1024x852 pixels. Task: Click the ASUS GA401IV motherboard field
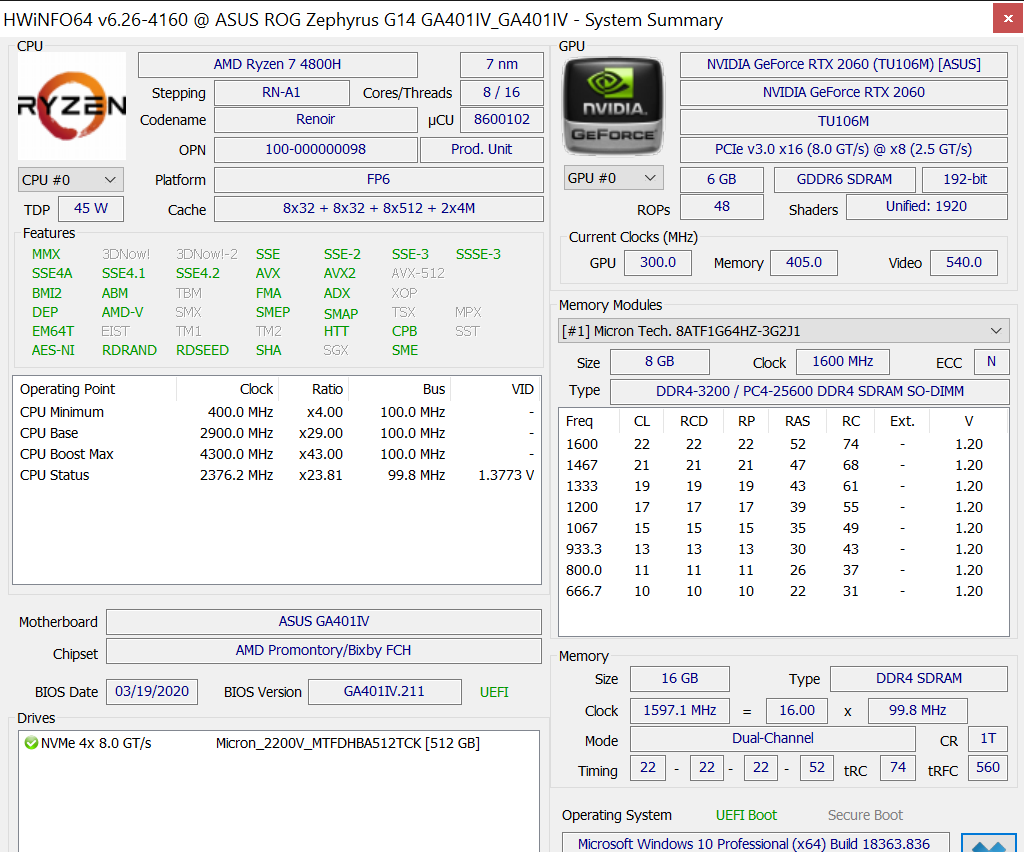[323, 622]
